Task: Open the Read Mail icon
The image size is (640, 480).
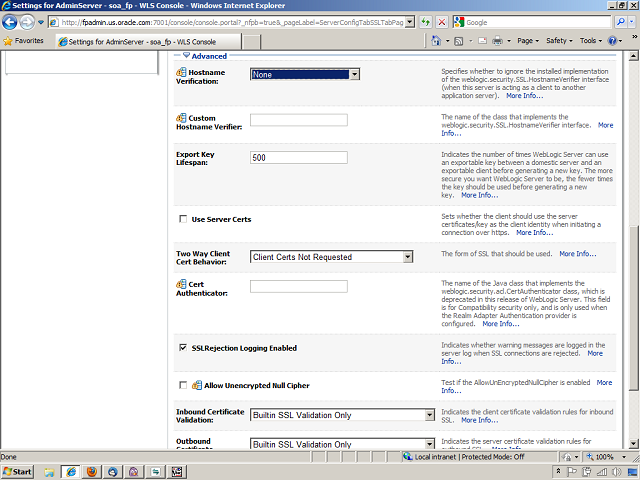Action: (x=482, y=41)
